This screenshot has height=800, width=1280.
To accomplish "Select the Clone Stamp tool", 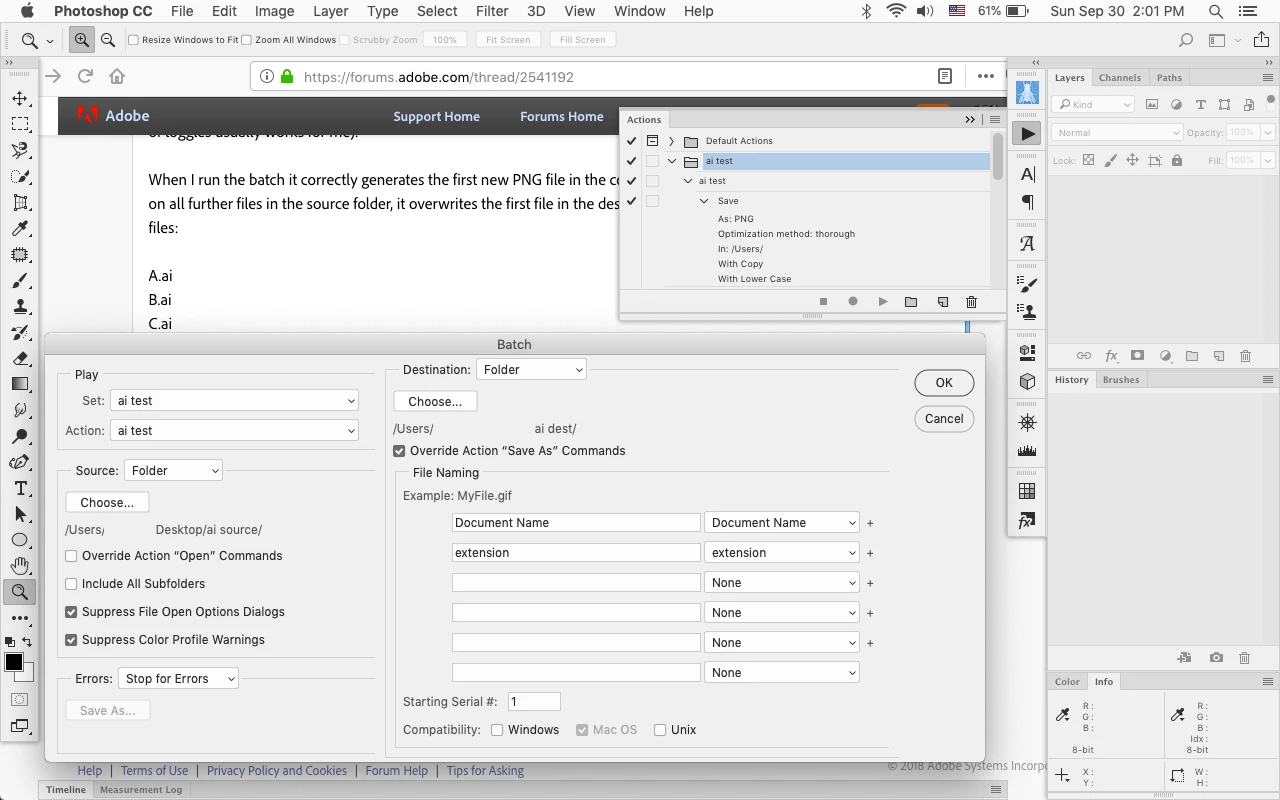I will pos(20,306).
